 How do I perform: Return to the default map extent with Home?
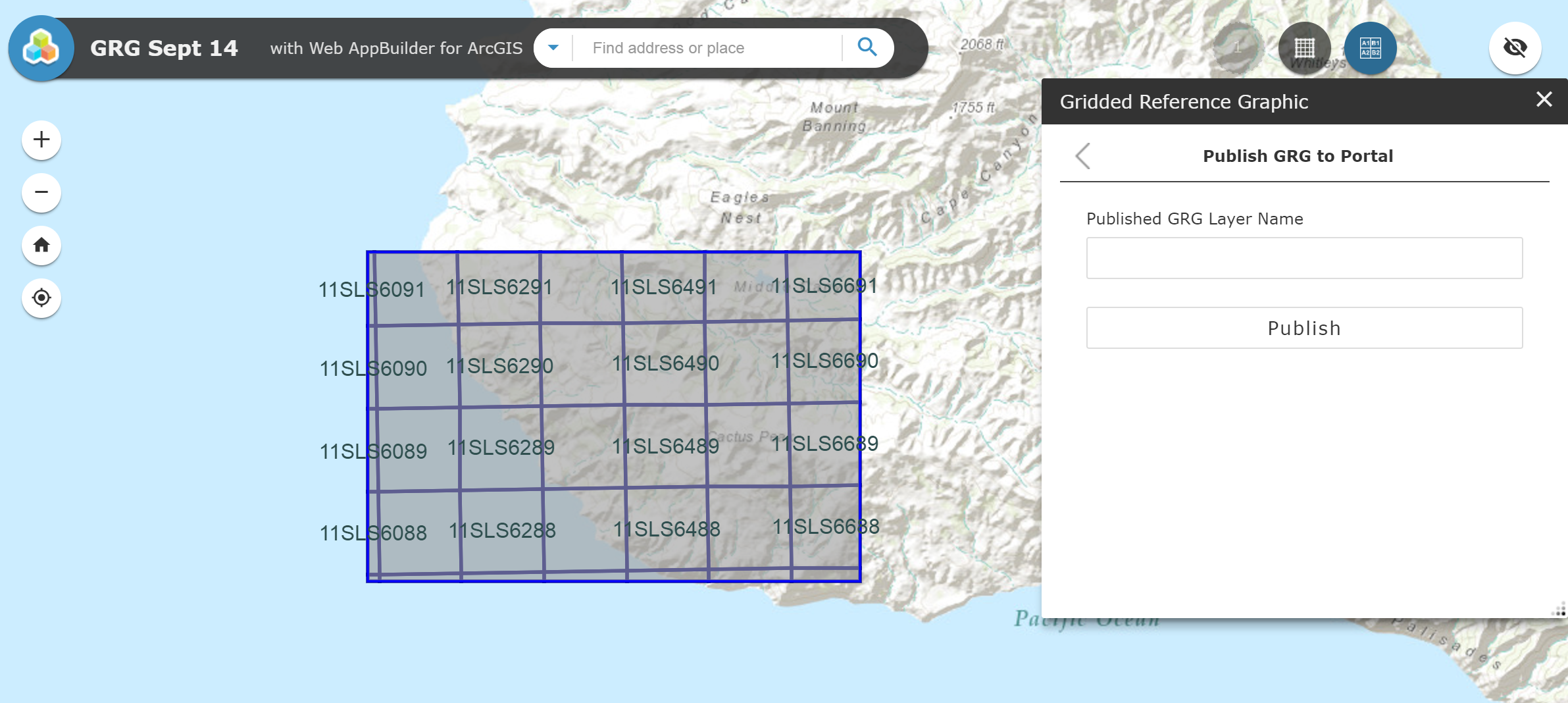(41, 245)
